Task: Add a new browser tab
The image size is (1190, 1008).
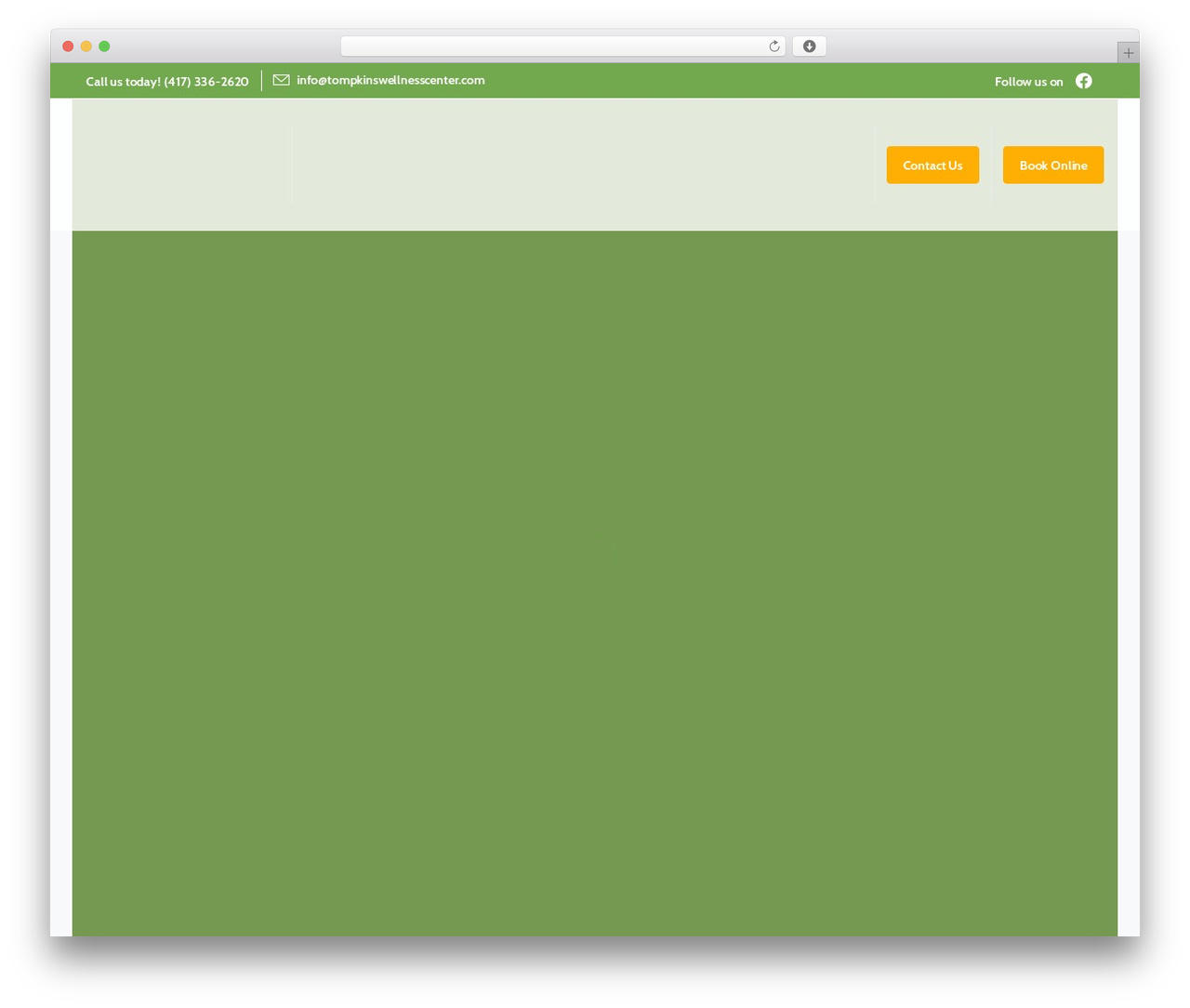Action: (x=1128, y=53)
